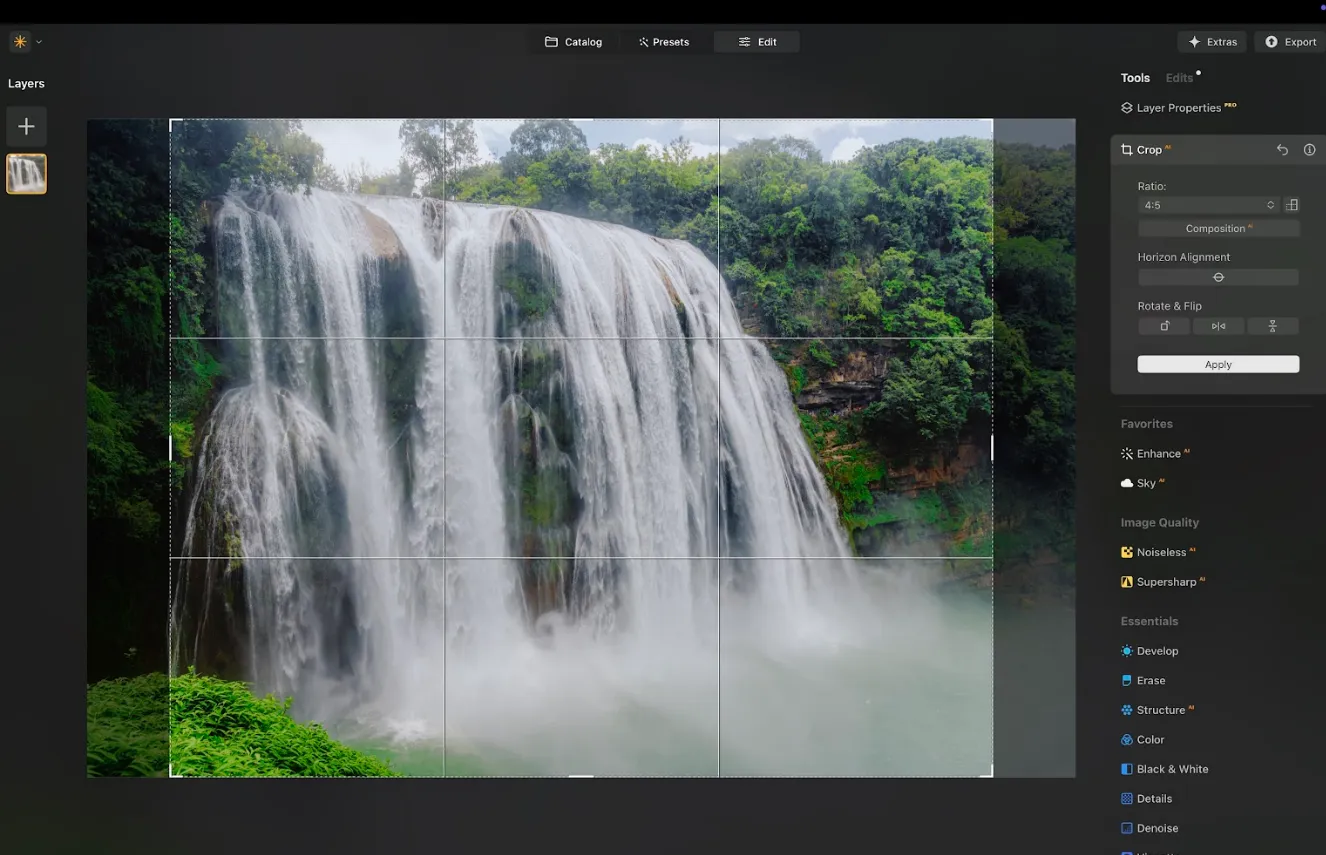Open the Enhance AI tool
Viewport: 1326px width, 855px height.
click(x=1158, y=454)
